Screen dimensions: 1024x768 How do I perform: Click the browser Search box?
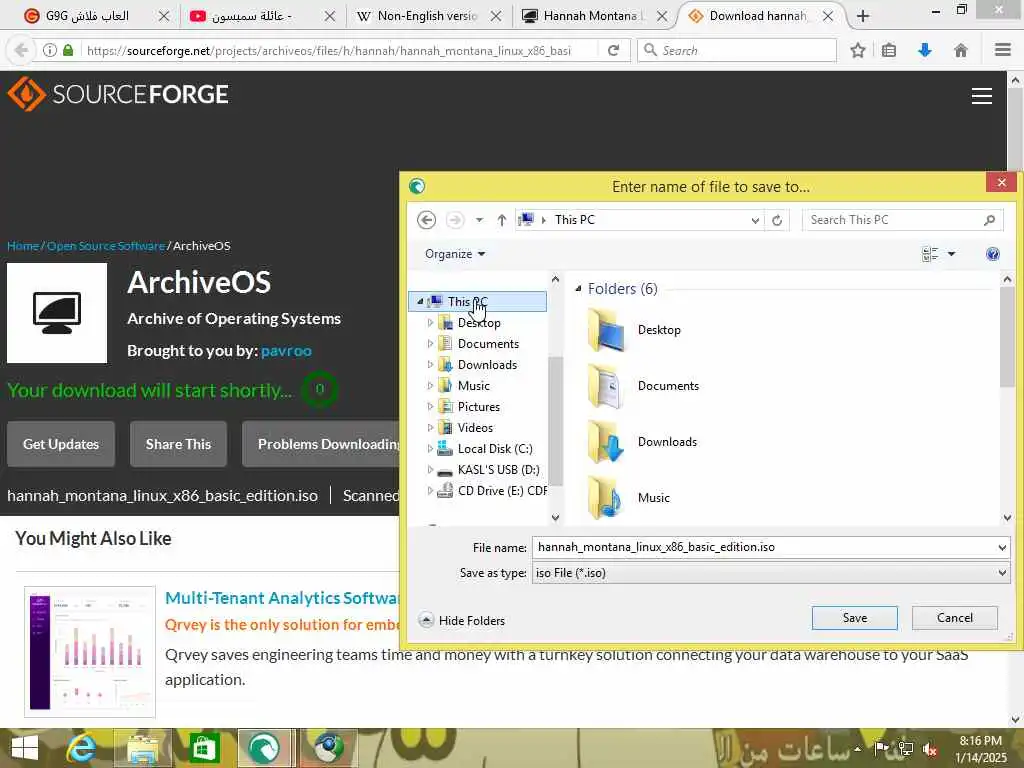point(737,50)
